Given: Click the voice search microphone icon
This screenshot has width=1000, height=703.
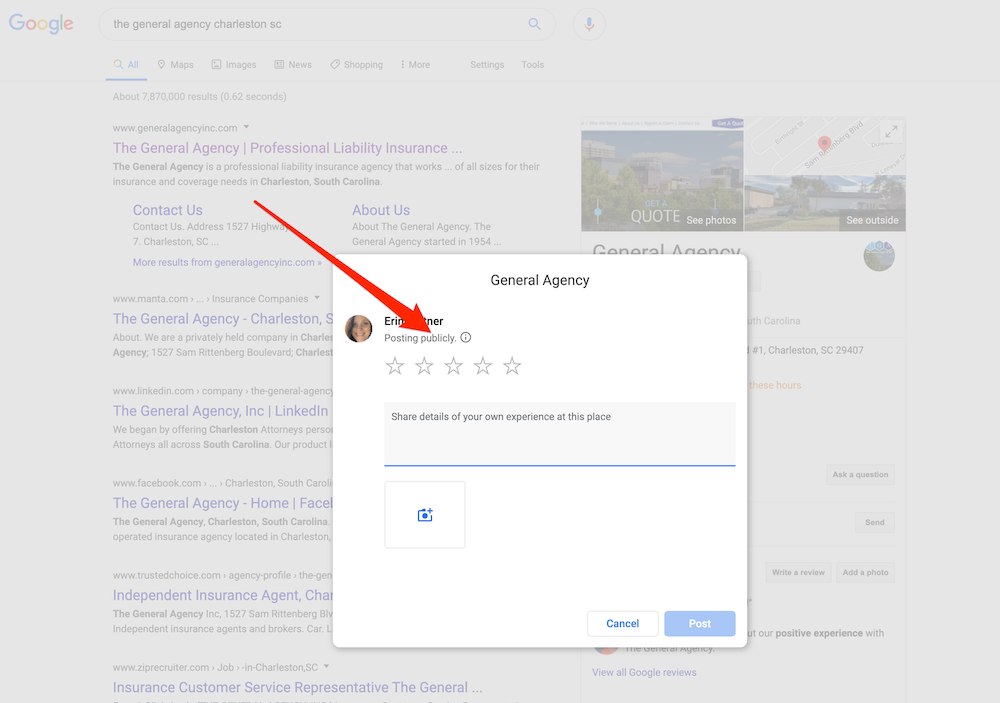Looking at the screenshot, I should pyautogui.click(x=589, y=24).
